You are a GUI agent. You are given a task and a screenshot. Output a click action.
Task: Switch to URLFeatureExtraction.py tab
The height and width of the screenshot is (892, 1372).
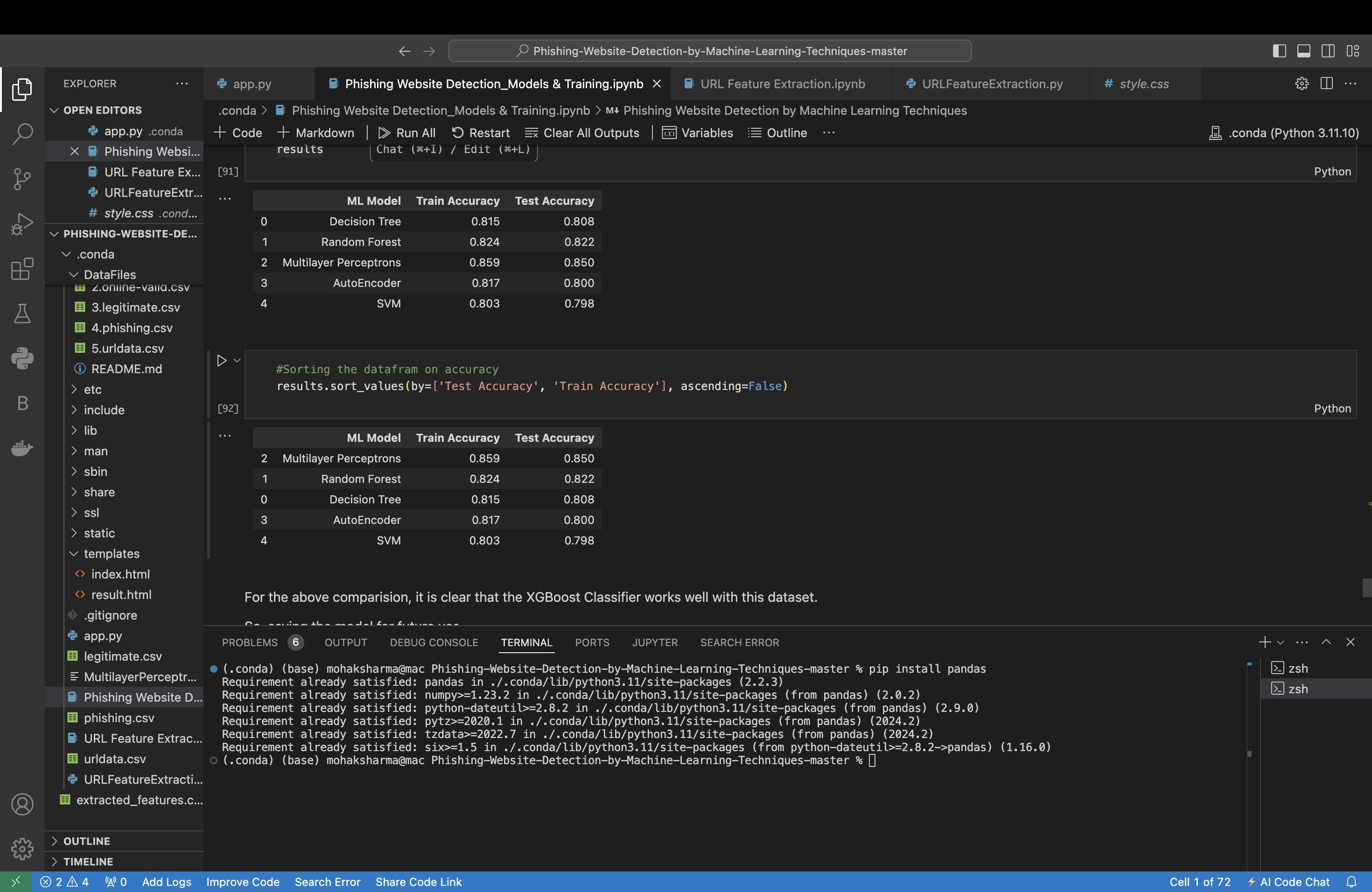click(x=992, y=84)
